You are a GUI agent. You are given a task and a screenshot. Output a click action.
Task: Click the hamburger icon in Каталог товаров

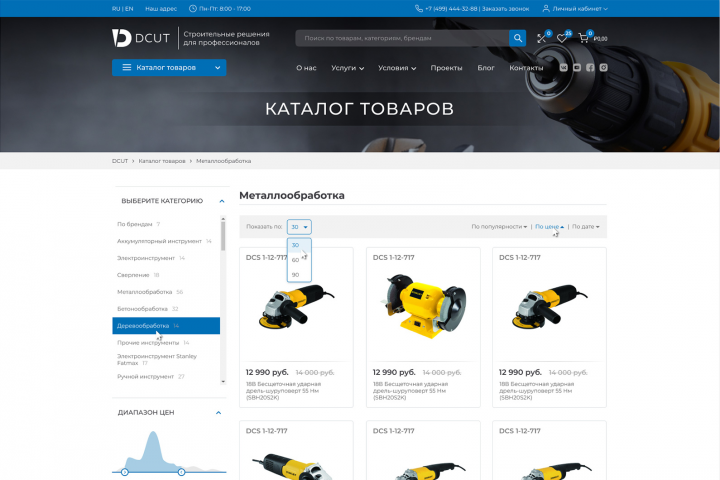127,68
